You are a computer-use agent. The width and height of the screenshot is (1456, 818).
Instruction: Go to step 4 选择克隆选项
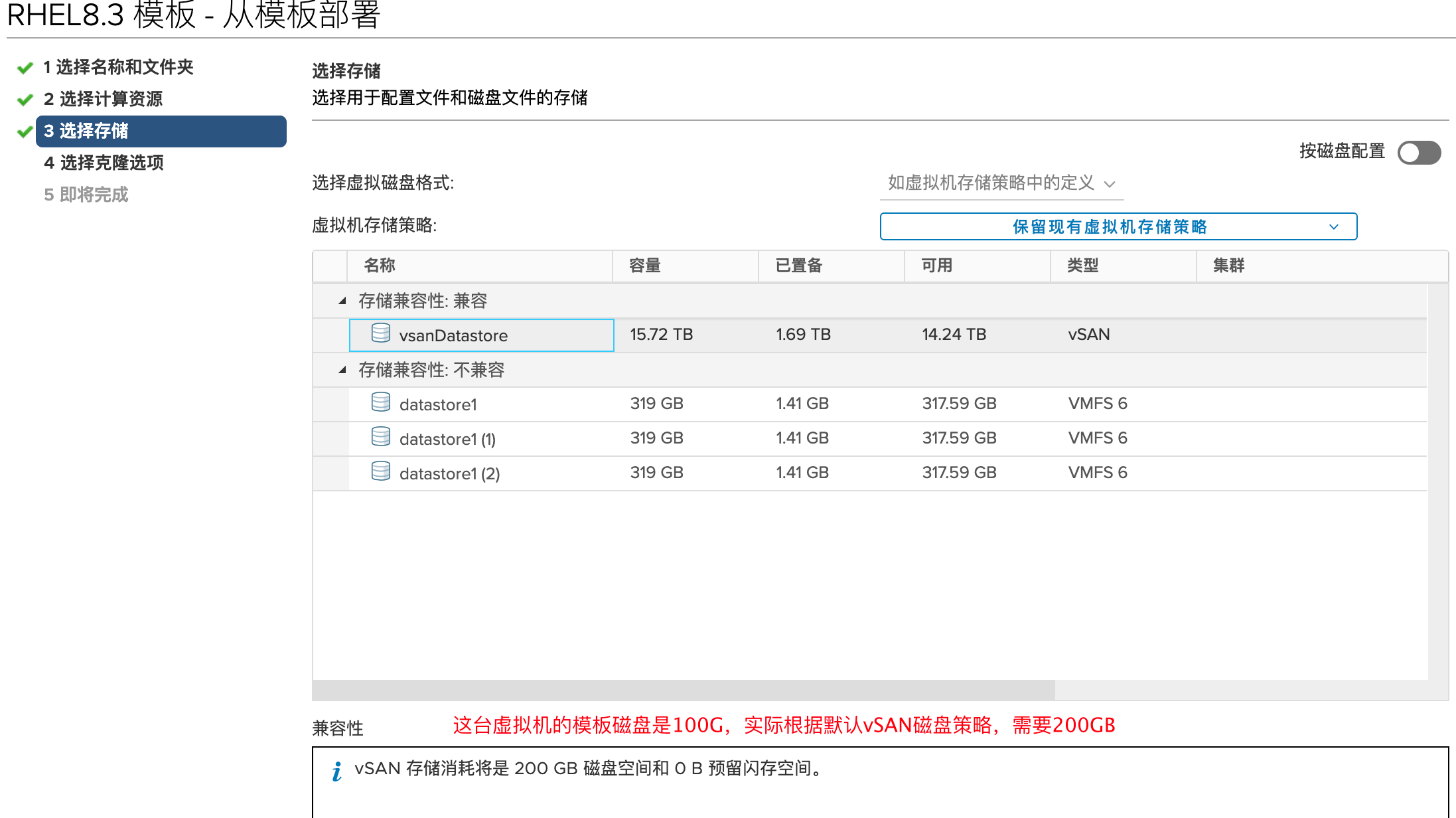(104, 163)
